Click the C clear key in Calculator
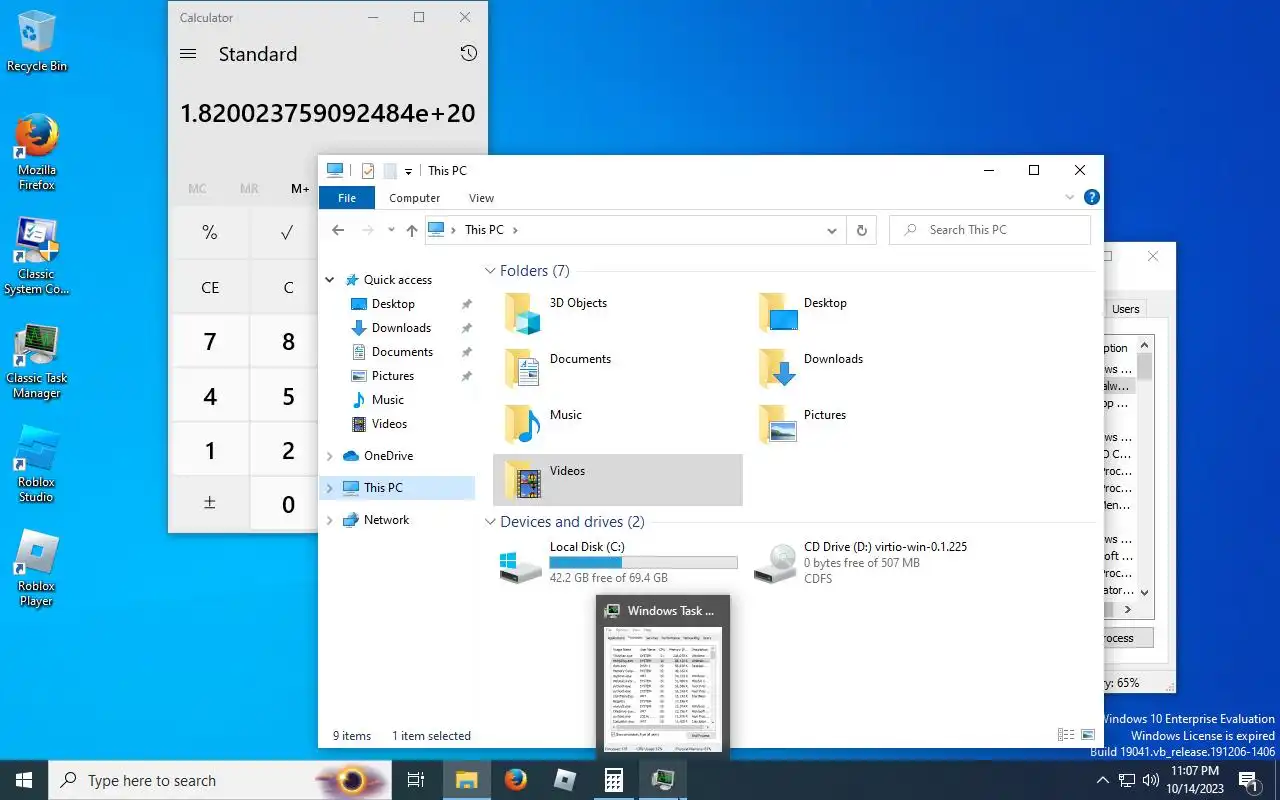The height and width of the screenshot is (800, 1280). click(x=288, y=287)
